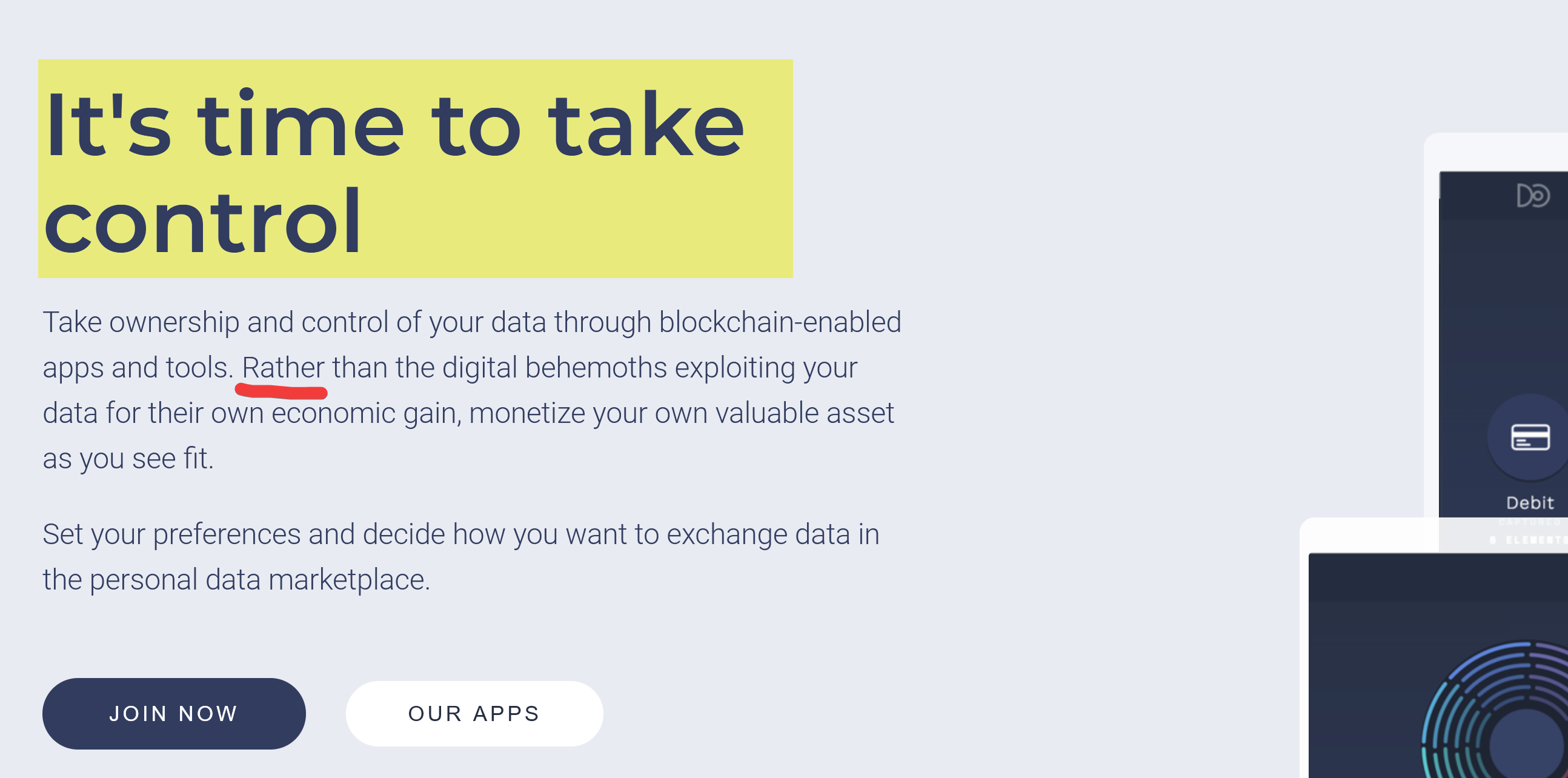Select the Debit card icon
This screenshot has height=778, width=1568.
click(x=1530, y=437)
